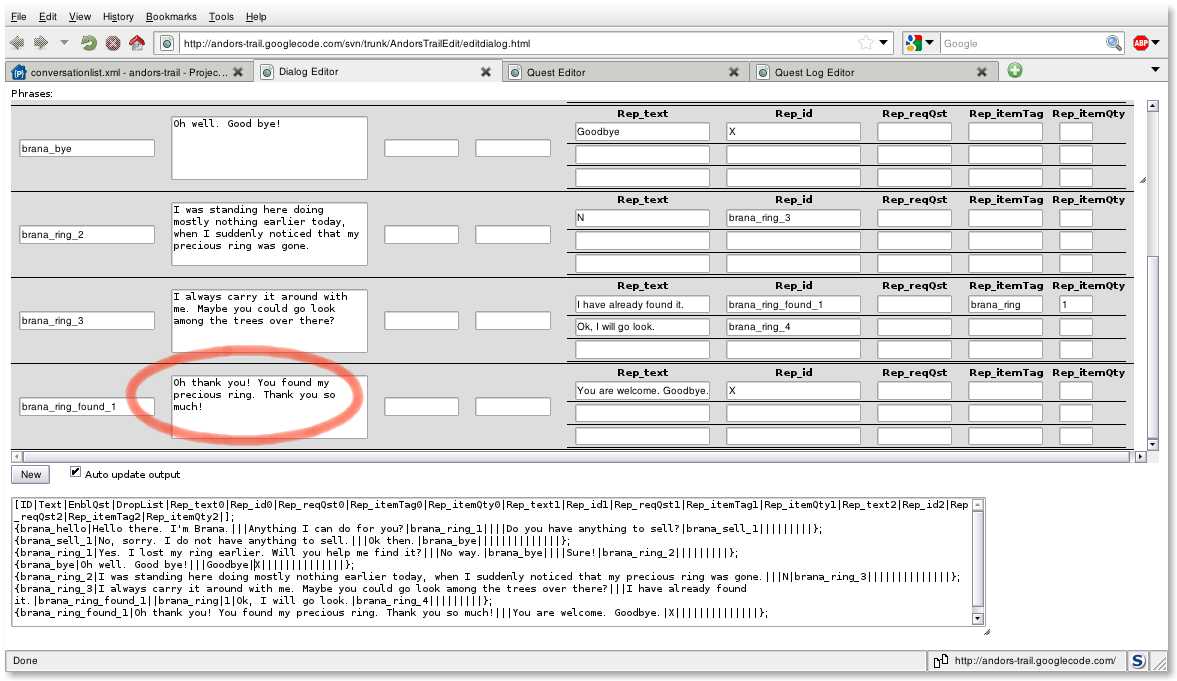This screenshot has width=1177, height=681.
Task: Go to the Home page icon
Action: [137, 43]
